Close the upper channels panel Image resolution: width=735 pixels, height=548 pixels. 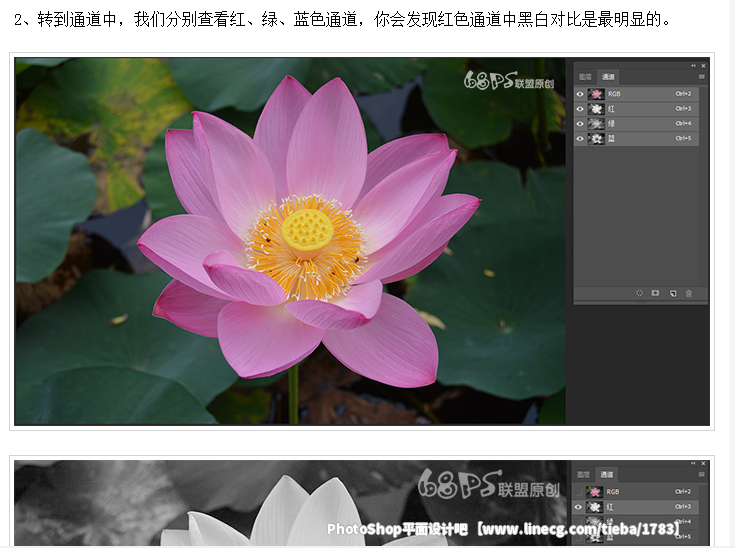click(703, 66)
